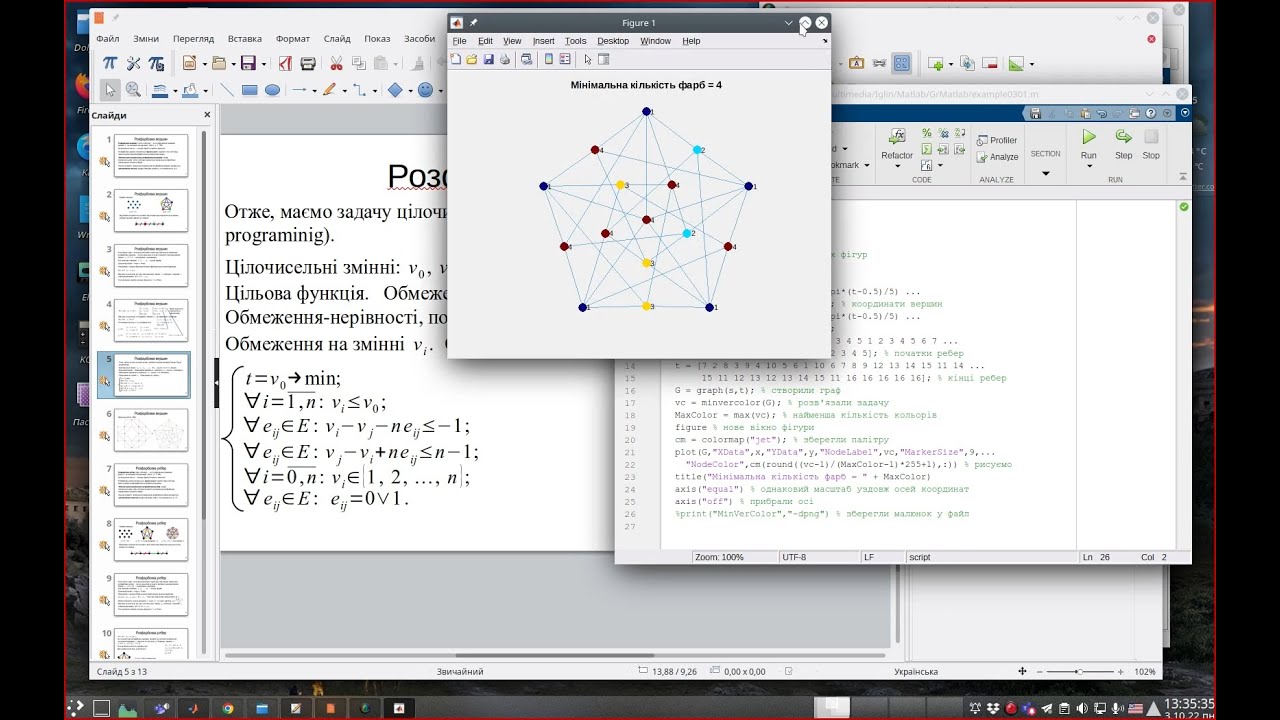
Task: Click the Impress open folder icon
Action: pyautogui.click(x=219, y=63)
